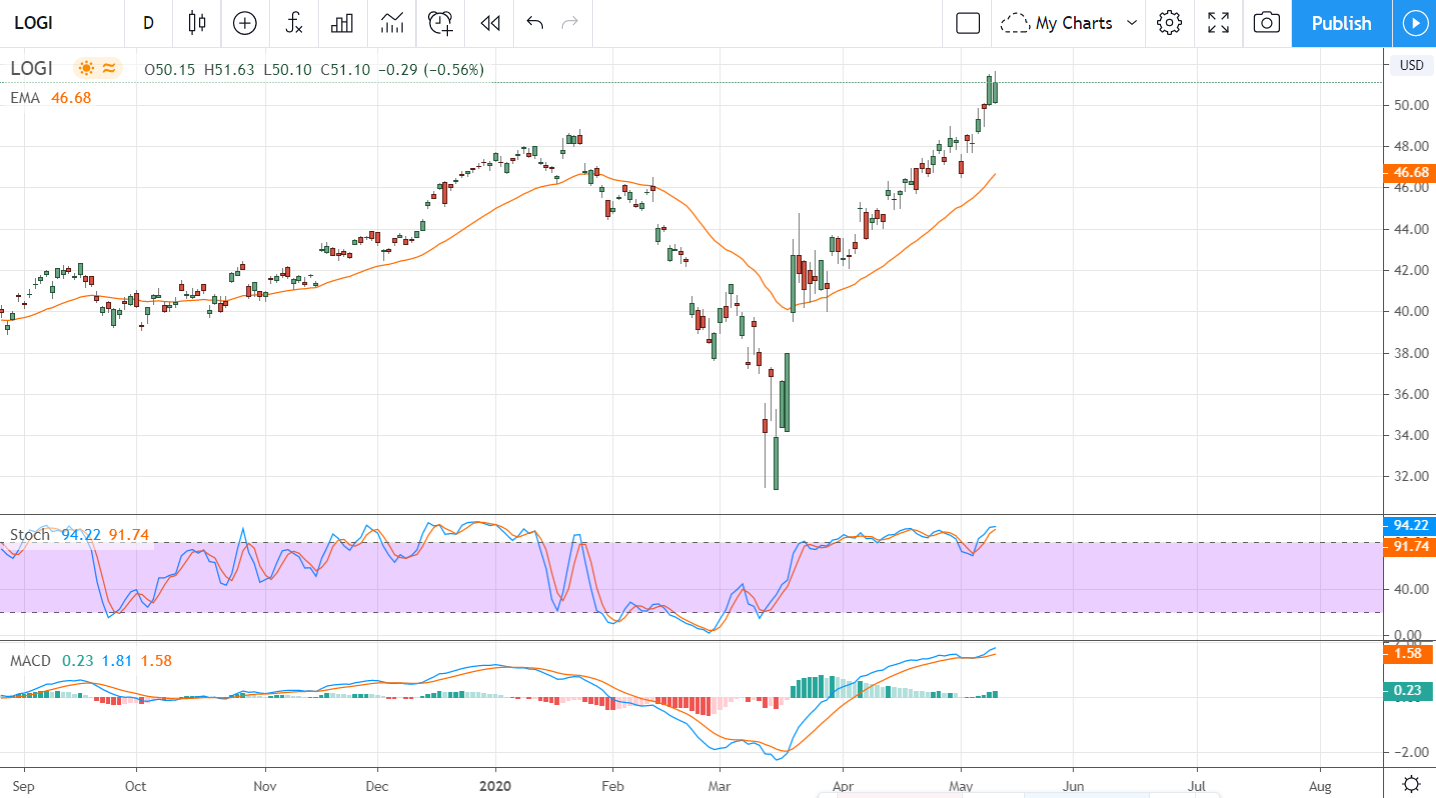Select the MACD indicator legend
The width and height of the screenshot is (1436, 798).
(31, 661)
